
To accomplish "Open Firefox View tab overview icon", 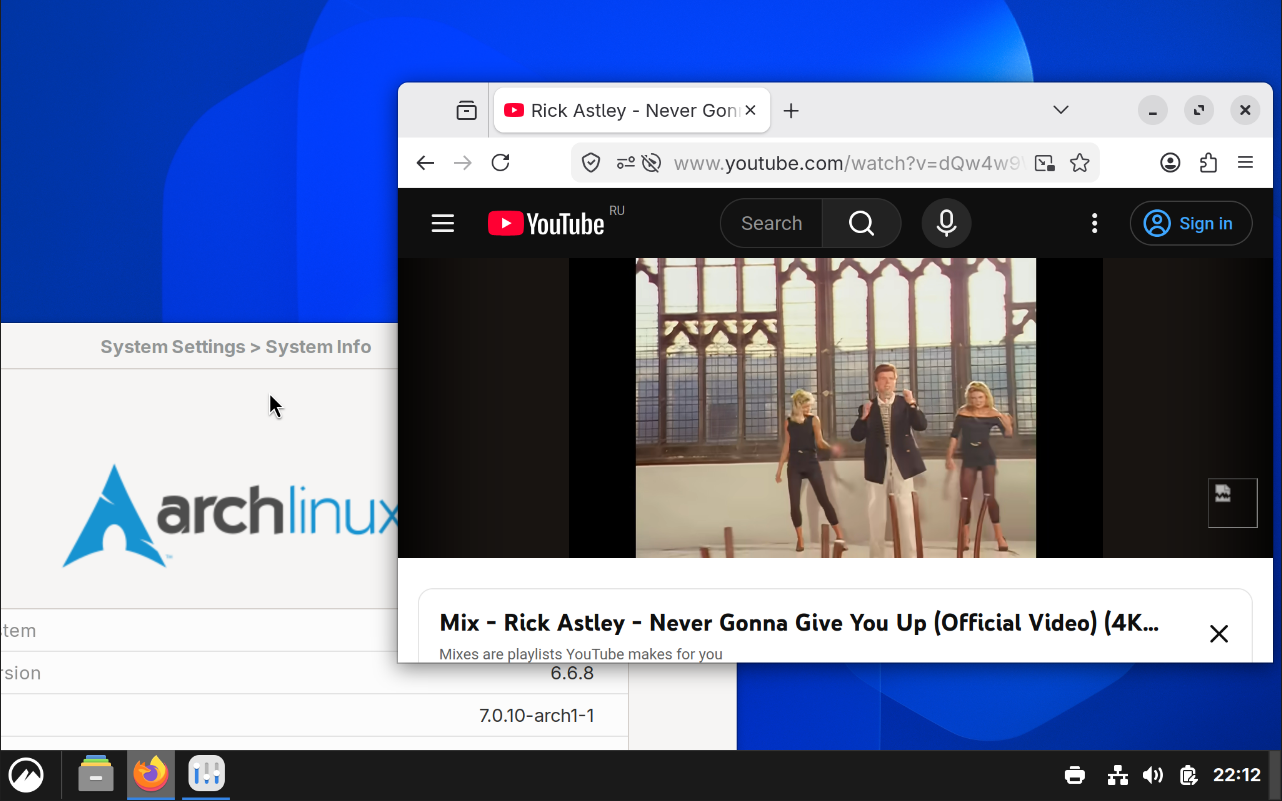I will (466, 110).
